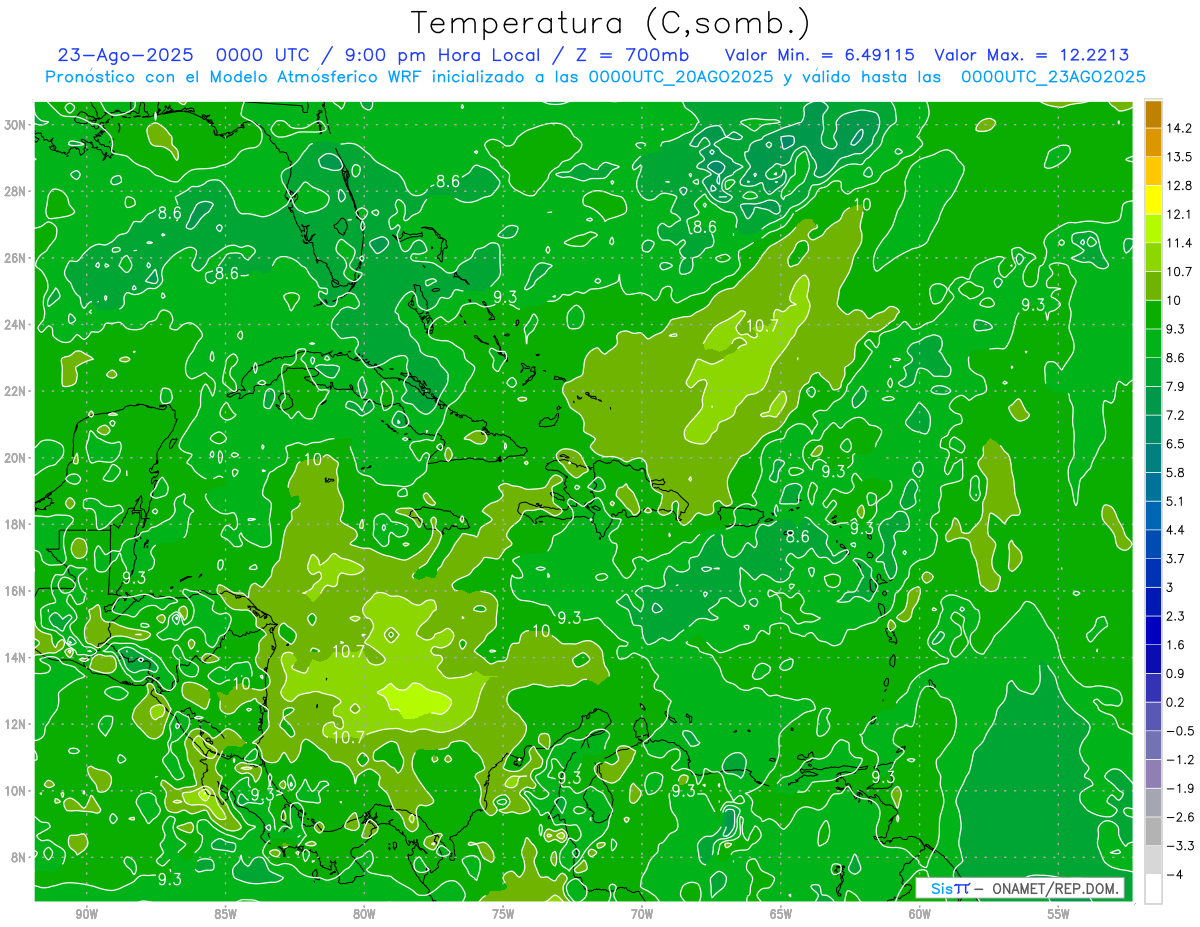Click the "SisTT – ONAMET/REP.DOM." credit box
The height and width of the screenshot is (927, 1200).
1019,888
